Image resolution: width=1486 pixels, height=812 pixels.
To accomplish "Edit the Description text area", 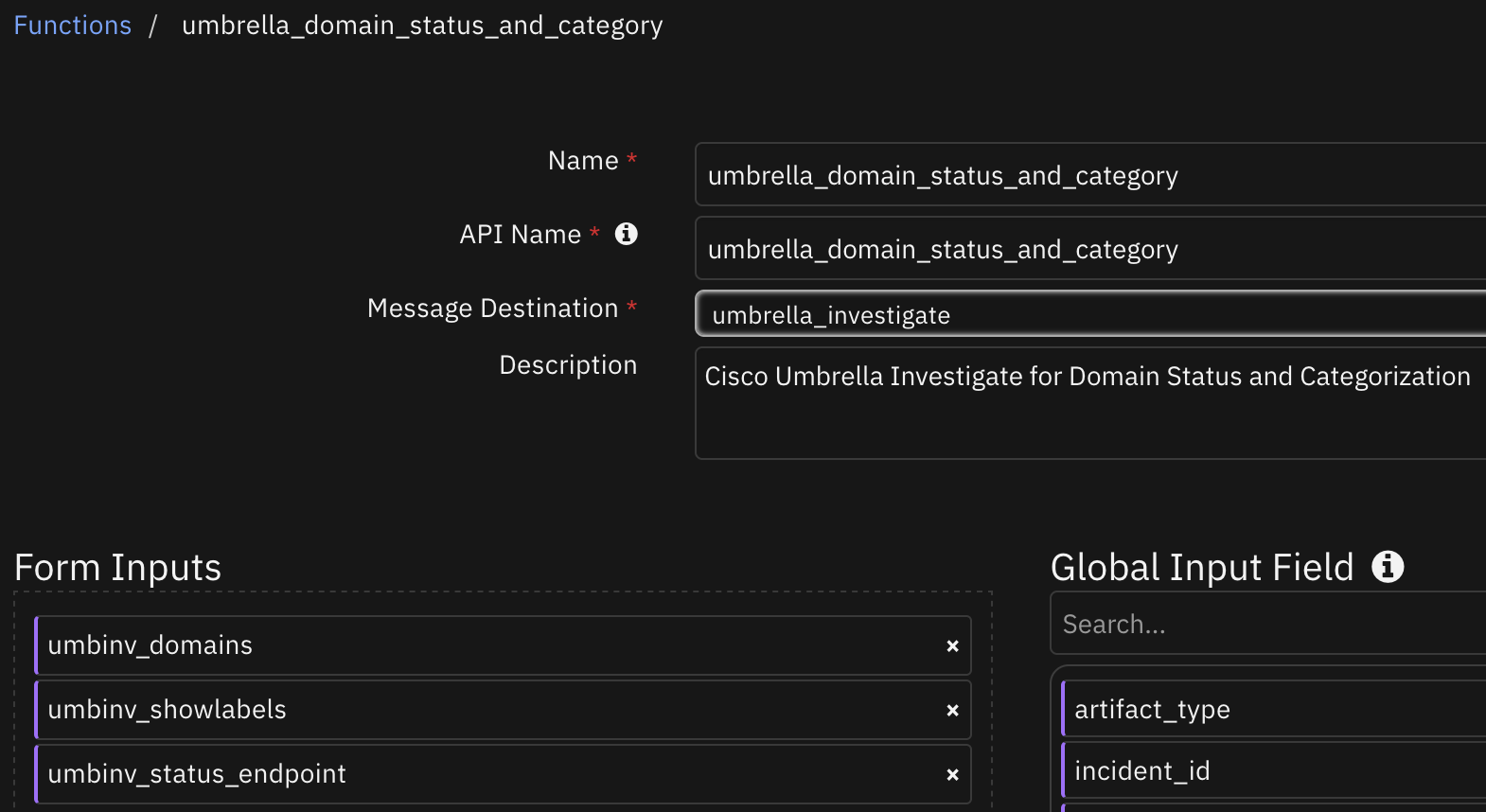I will click(x=1090, y=403).
